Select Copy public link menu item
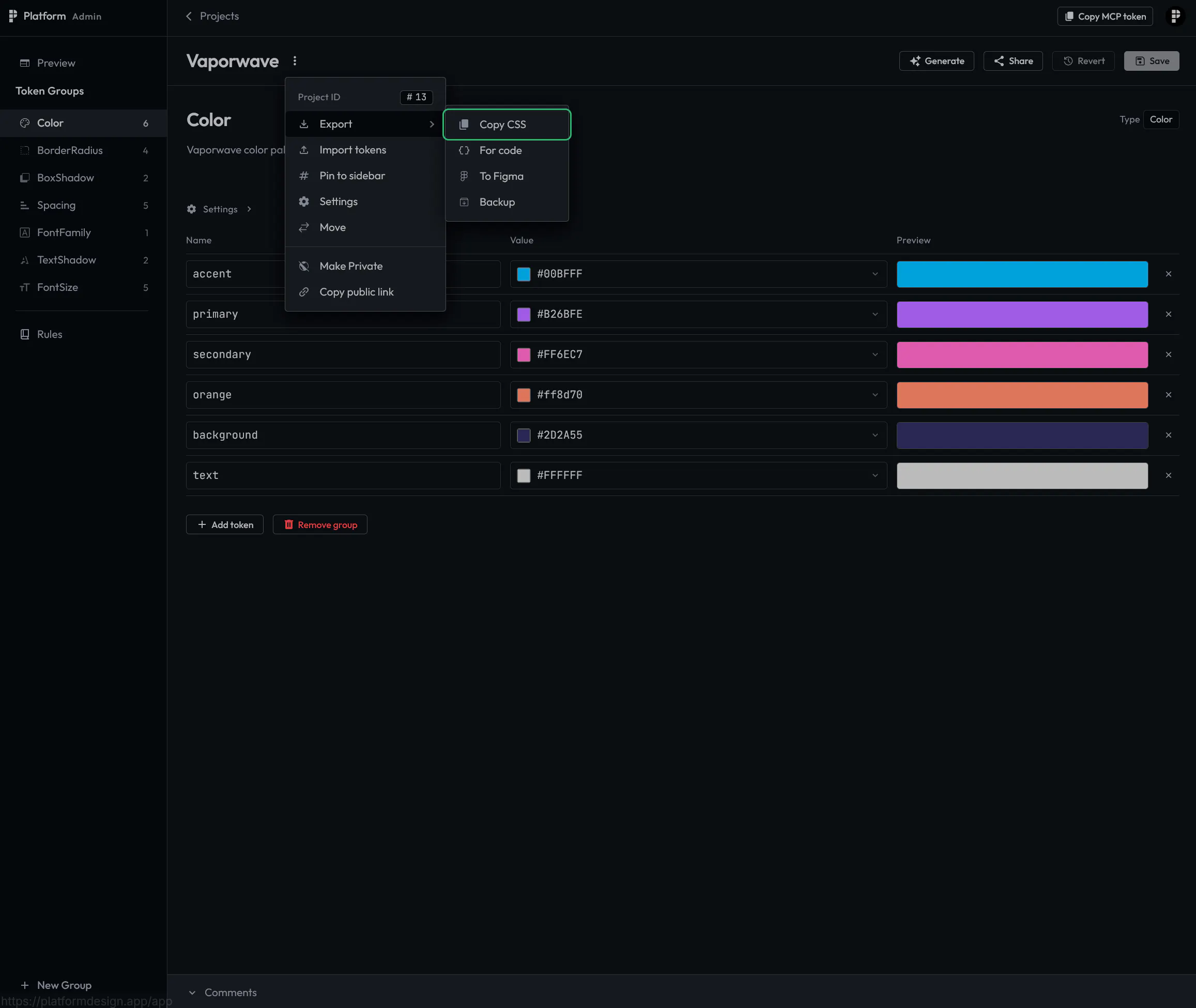1196x1008 pixels. [365, 292]
